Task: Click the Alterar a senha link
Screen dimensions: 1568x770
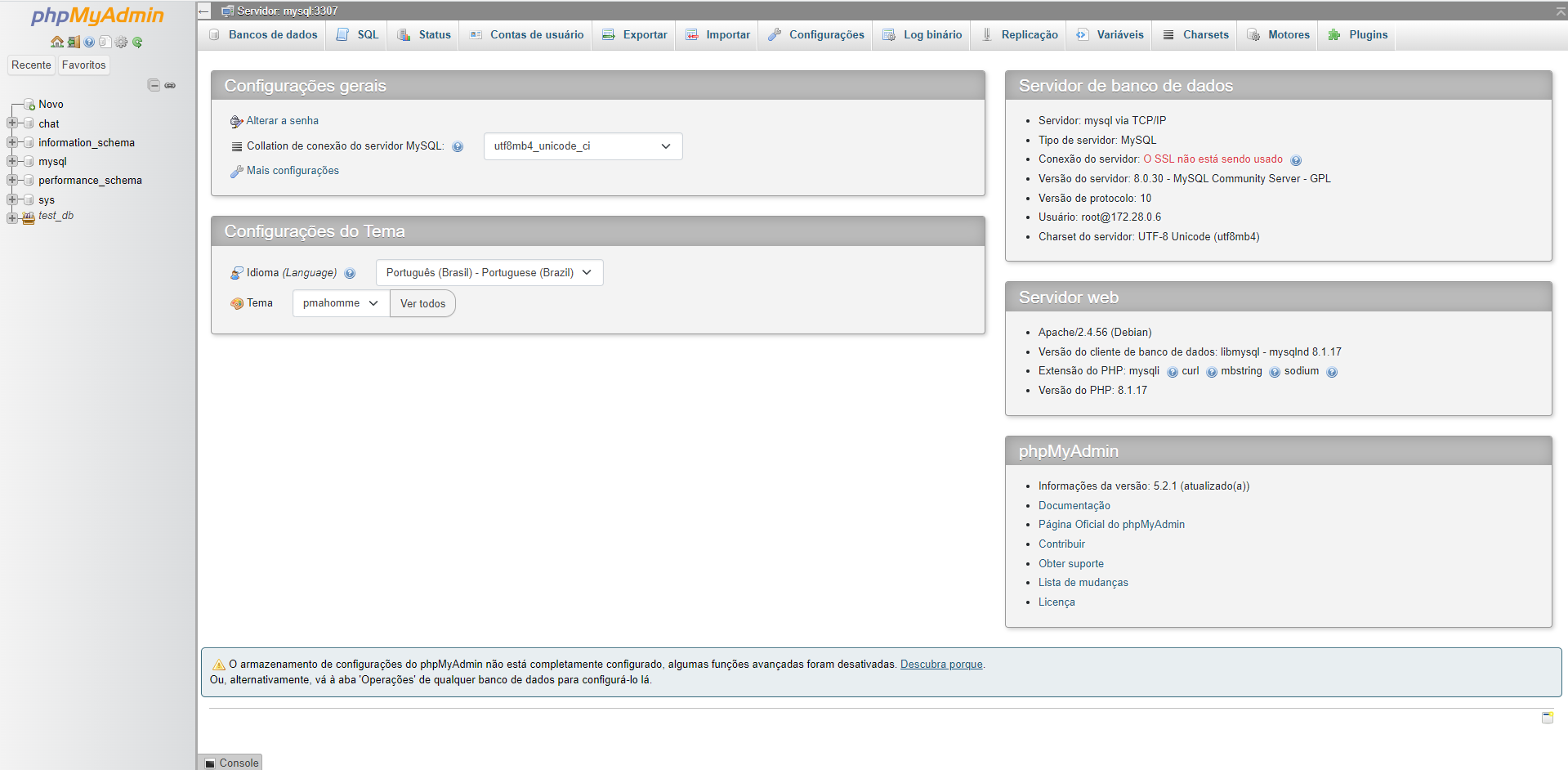Action: (283, 121)
